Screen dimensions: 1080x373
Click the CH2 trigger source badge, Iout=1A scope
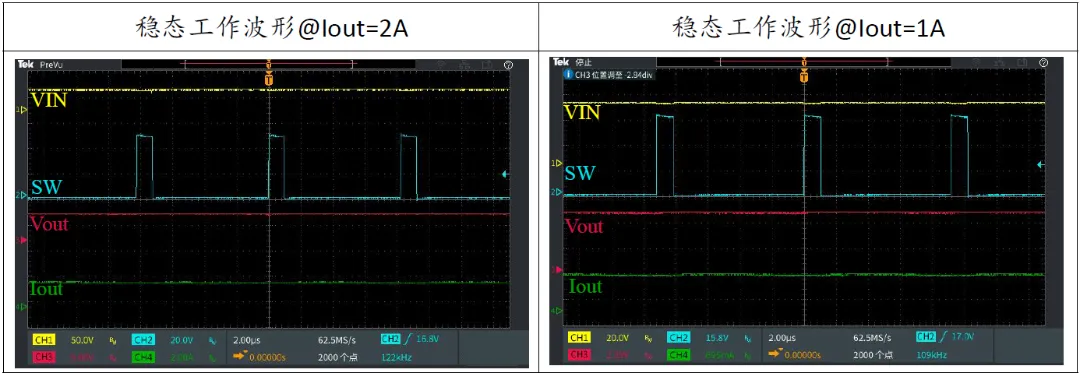coord(926,337)
